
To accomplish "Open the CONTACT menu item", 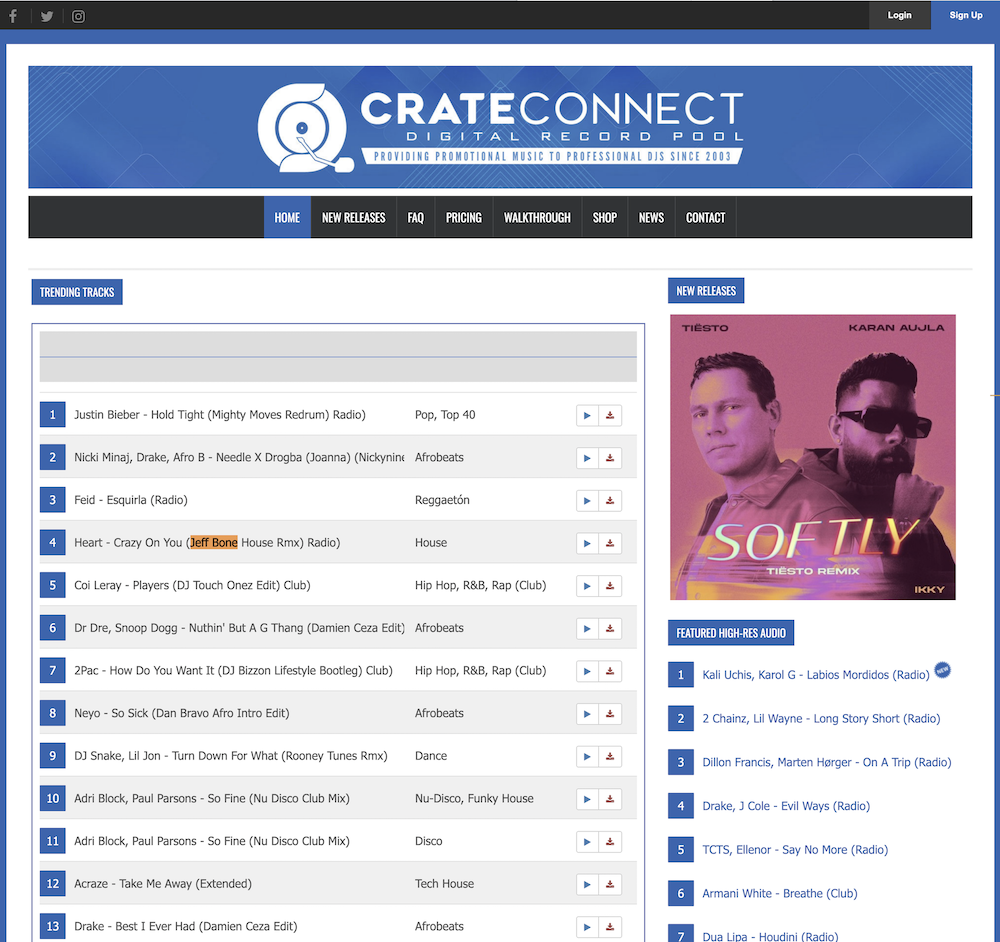I will coord(705,217).
